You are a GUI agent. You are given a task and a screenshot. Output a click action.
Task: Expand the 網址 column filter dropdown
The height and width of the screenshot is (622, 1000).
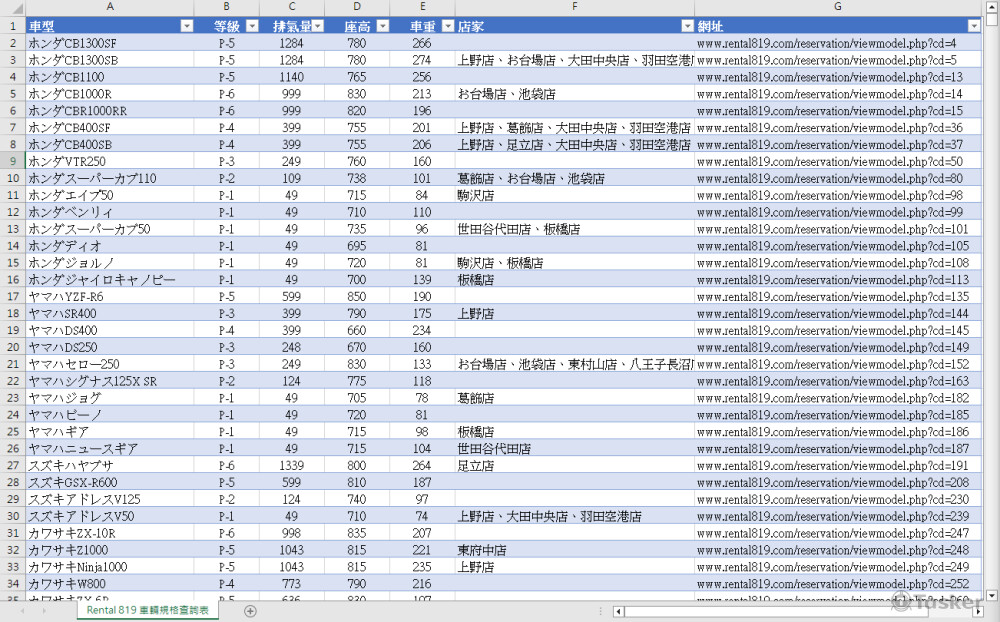pyautogui.click(x=974, y=27)
